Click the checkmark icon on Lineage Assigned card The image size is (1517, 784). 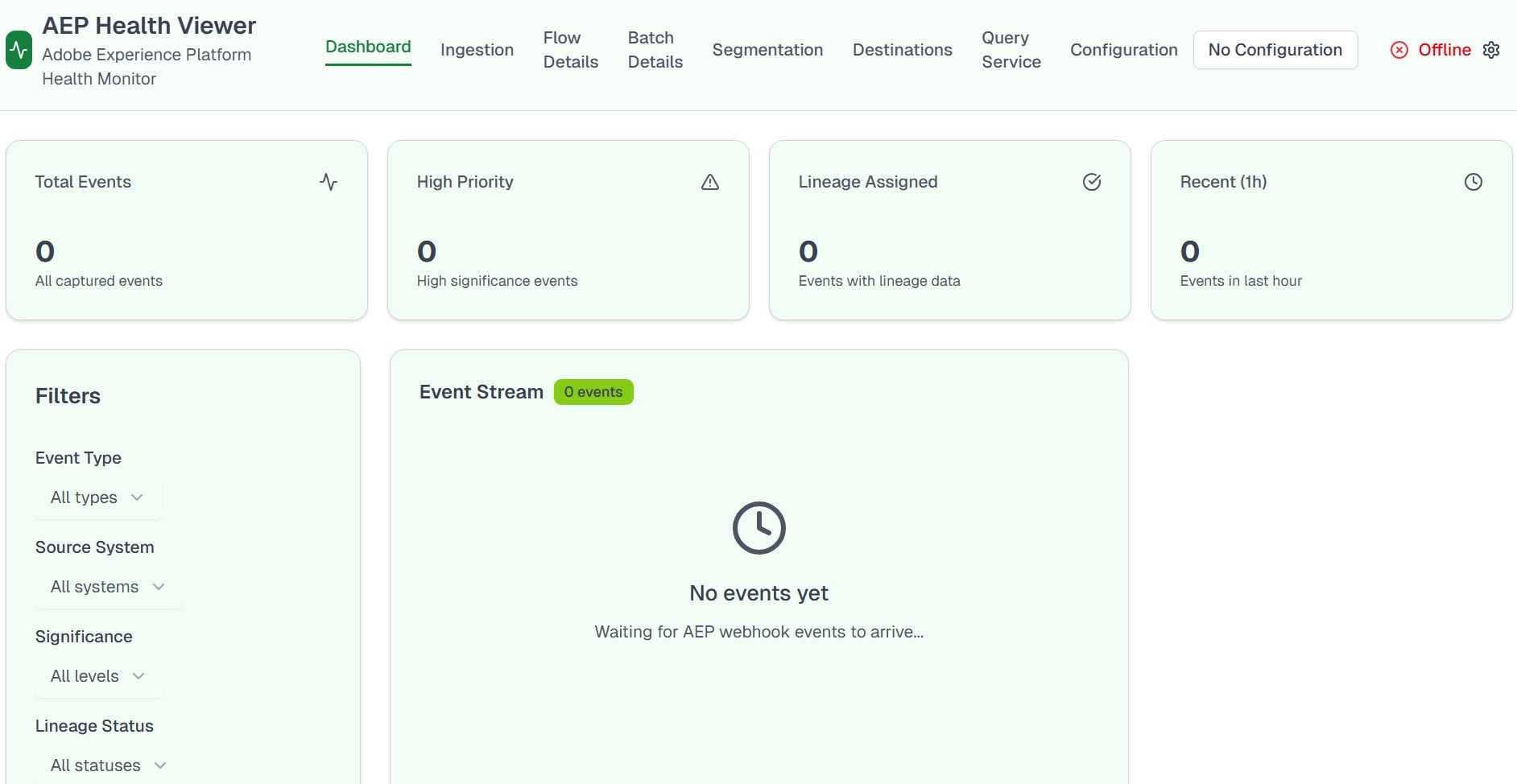point(1092,182)
